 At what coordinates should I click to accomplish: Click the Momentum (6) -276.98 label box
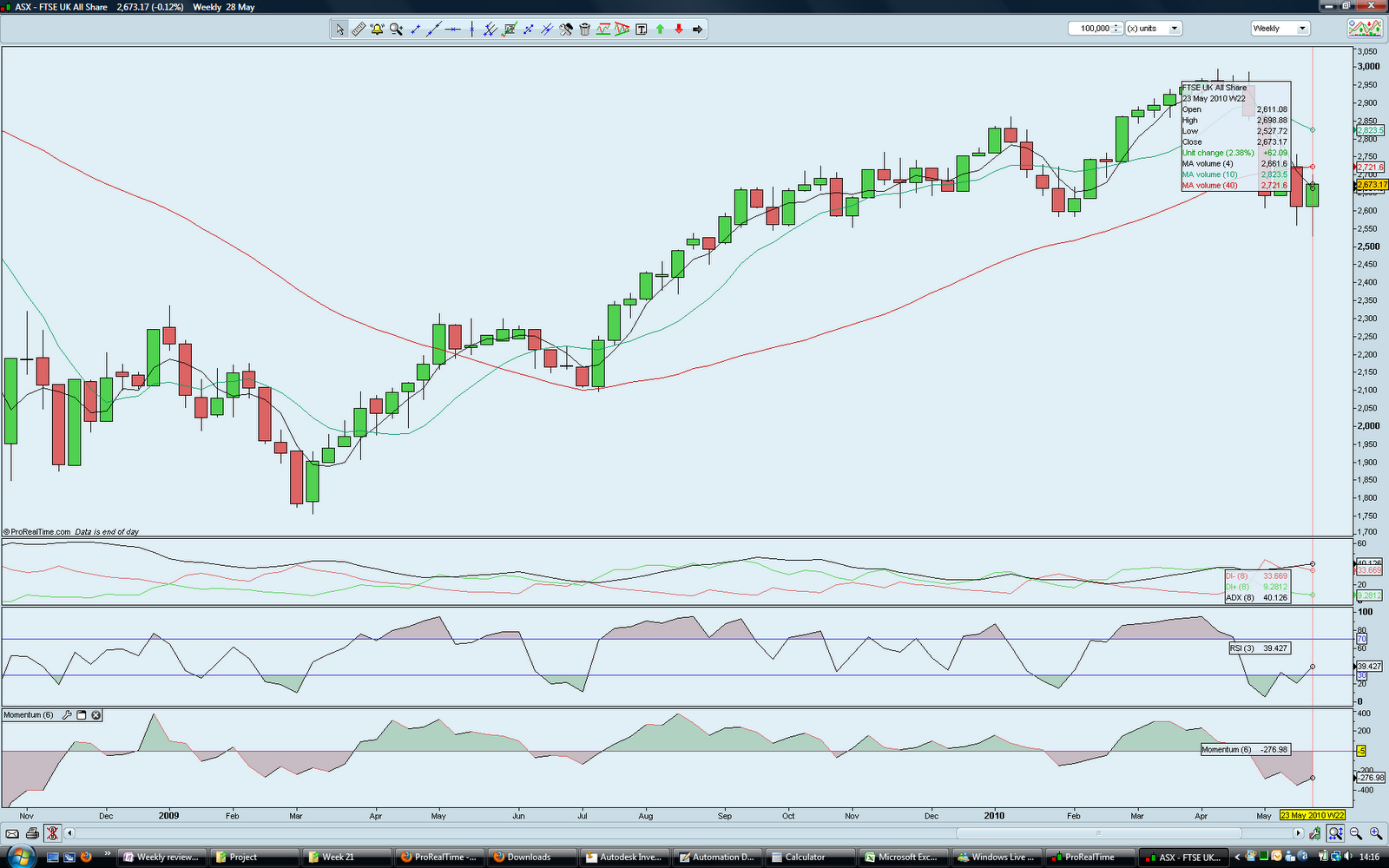1245,749
